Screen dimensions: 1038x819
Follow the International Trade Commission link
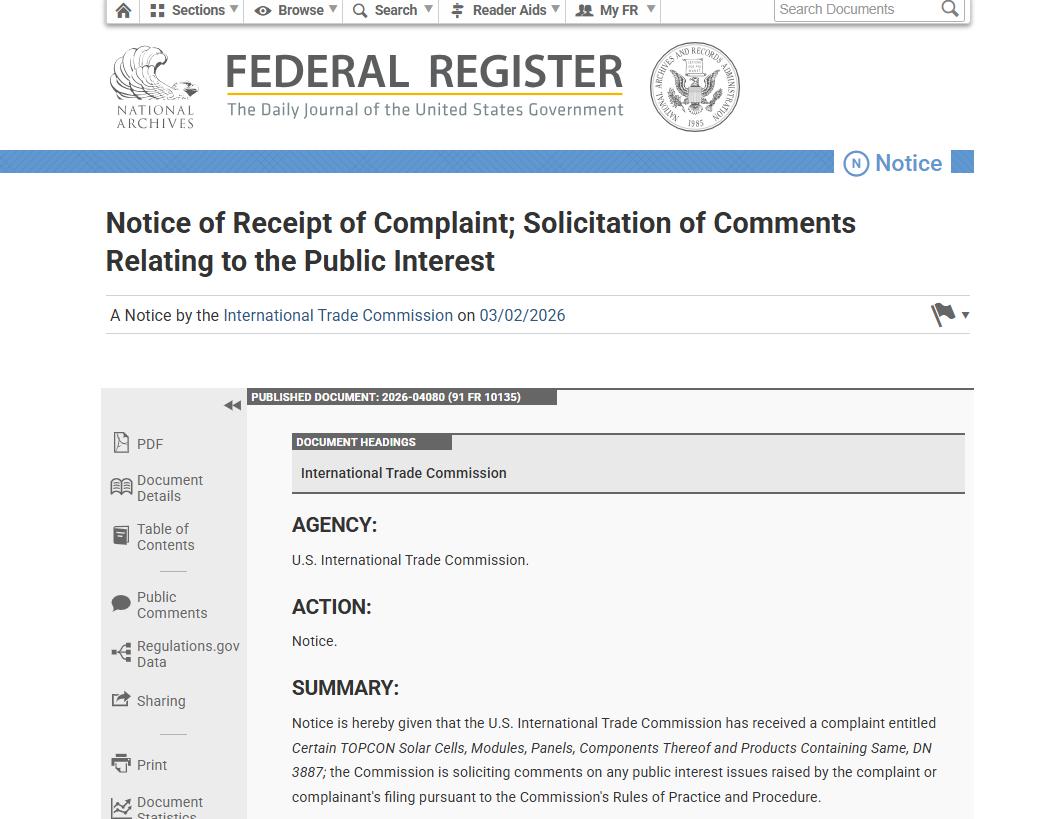tap(338, 315)
